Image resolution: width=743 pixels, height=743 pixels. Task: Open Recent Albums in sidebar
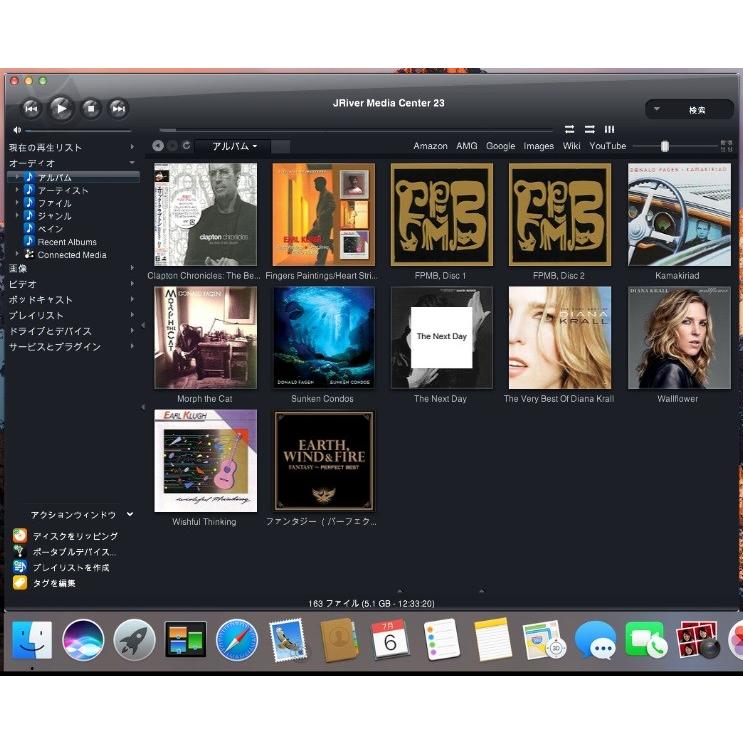click(x=67, y=242)
